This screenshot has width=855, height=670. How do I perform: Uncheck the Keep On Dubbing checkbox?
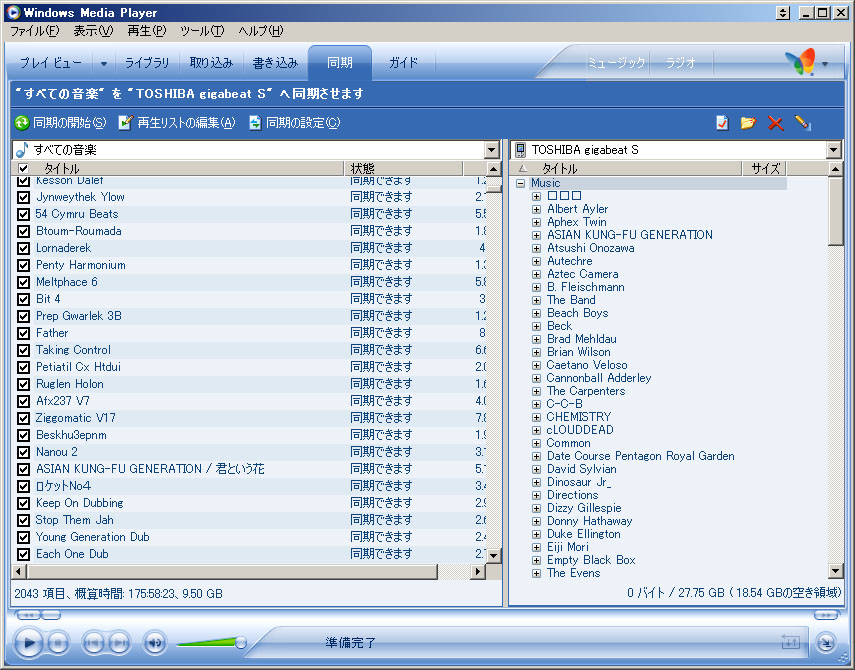tap(23, 503)
